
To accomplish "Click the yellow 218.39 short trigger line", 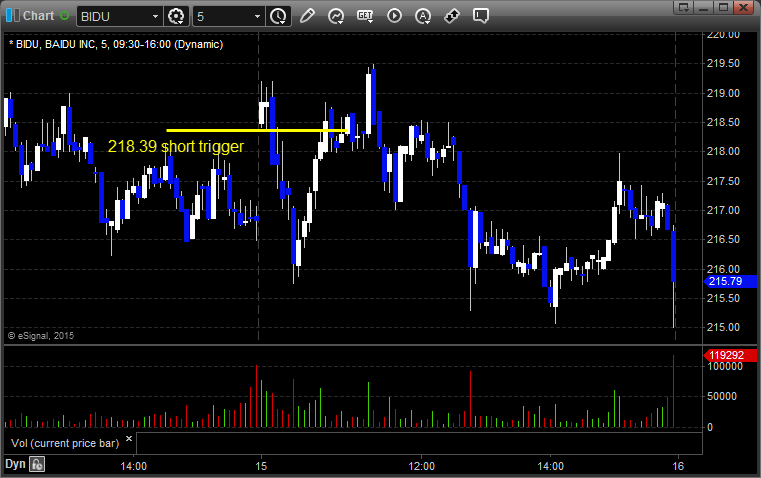I will coord(257,130).
